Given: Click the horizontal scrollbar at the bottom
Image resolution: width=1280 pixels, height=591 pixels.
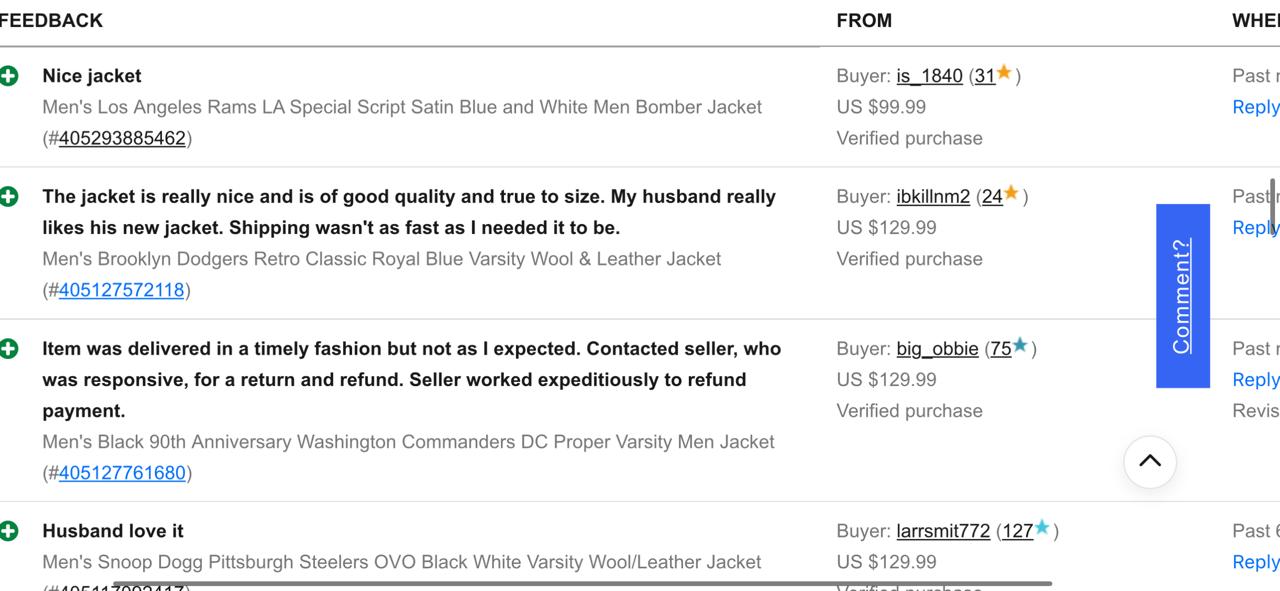Looking at the screenshot, I should coord(582,583).
